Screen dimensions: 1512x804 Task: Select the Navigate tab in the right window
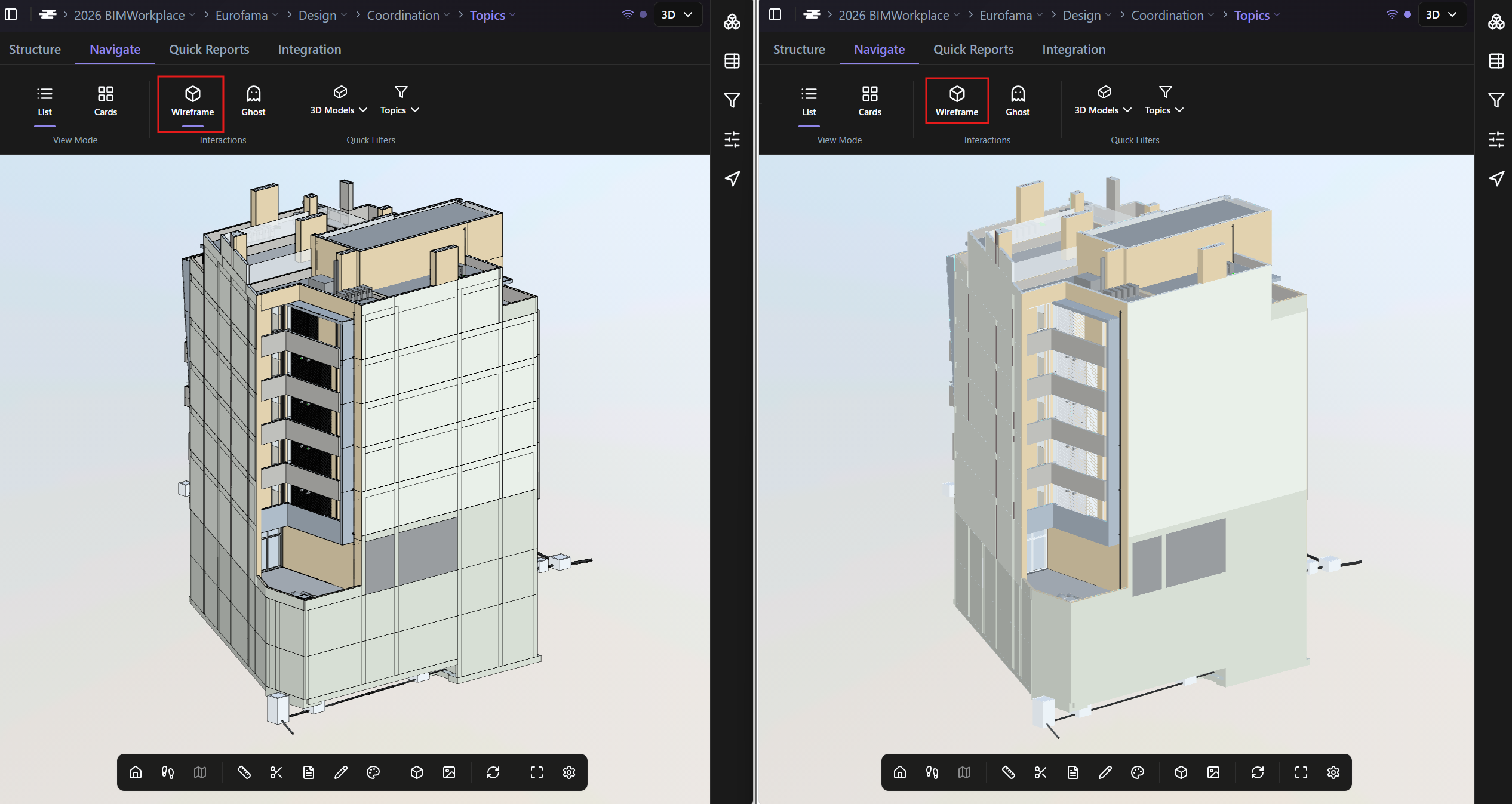(x=879, y=50)
